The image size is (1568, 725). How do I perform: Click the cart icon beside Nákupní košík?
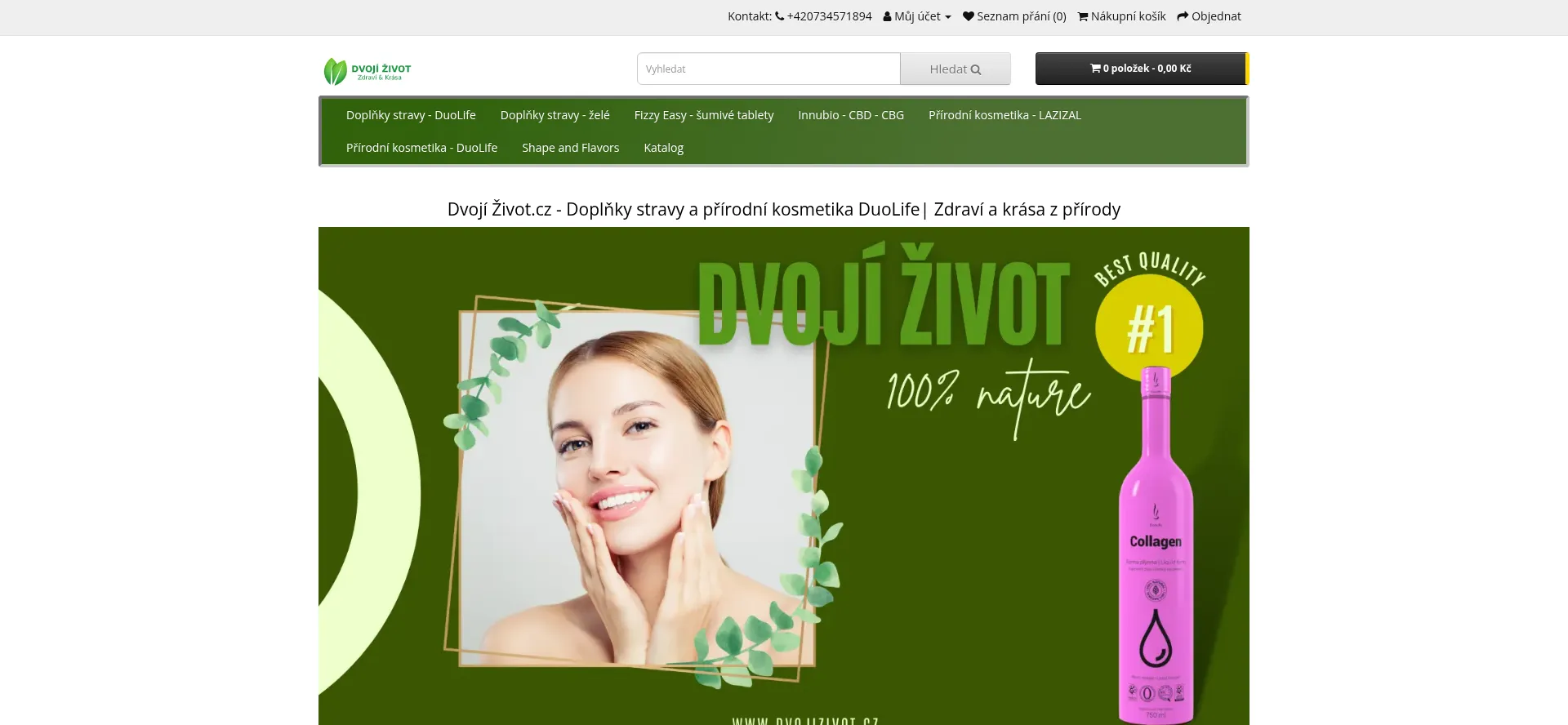pos(1083,16)
